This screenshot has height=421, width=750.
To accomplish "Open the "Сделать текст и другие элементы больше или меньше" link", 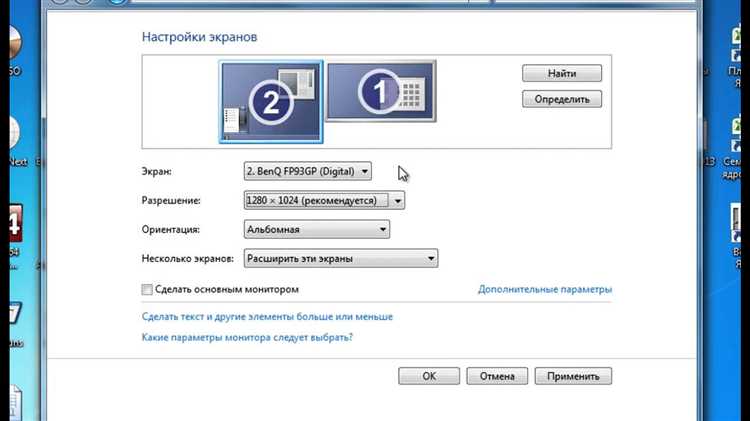I will pos(267,317).
